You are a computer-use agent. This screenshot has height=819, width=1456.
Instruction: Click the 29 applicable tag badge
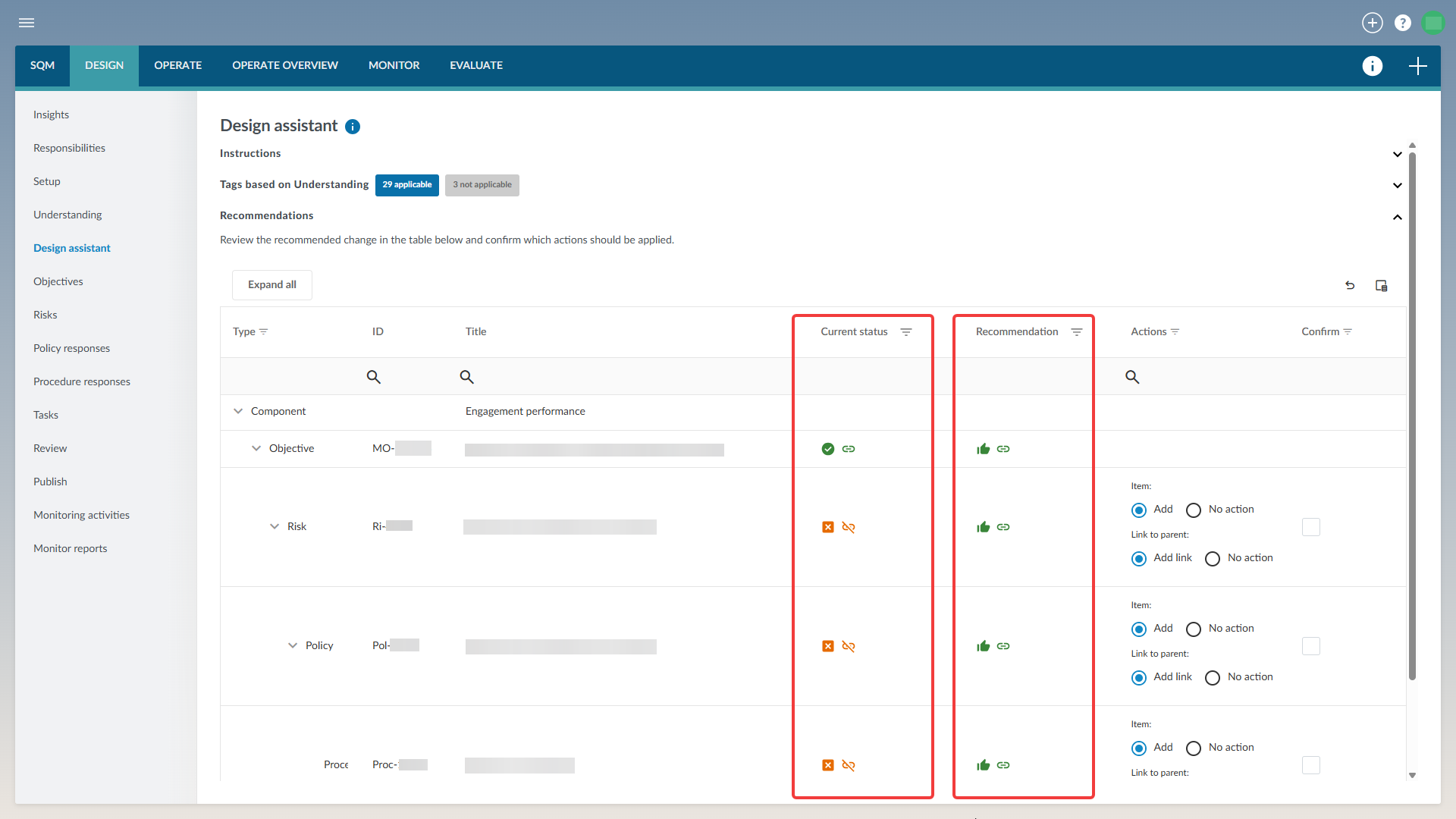pos(406,185)
